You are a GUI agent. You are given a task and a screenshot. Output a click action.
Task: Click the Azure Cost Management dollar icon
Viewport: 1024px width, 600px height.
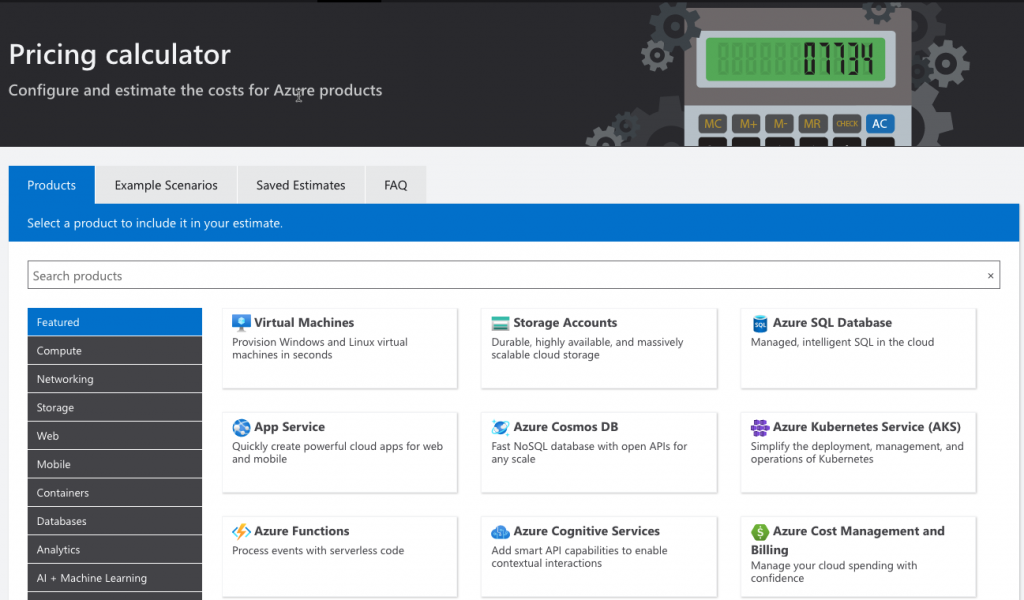760,531
